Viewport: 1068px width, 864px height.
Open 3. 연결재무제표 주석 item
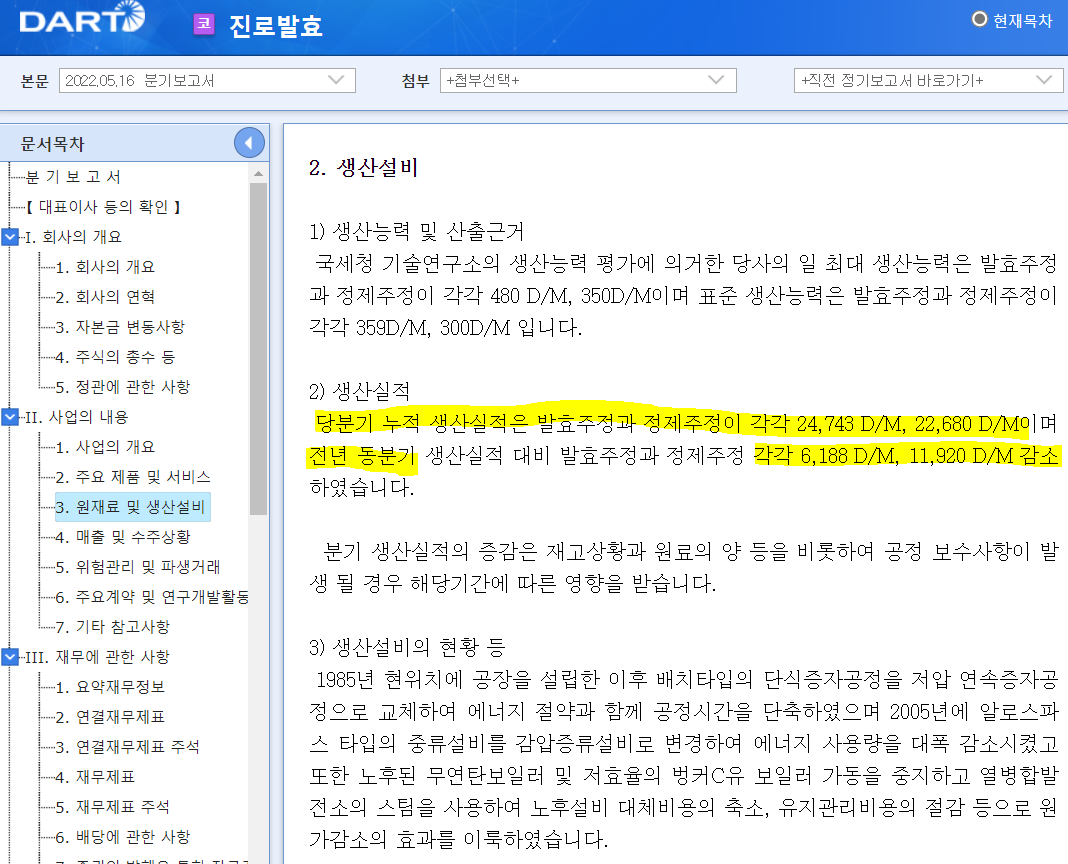127,747
